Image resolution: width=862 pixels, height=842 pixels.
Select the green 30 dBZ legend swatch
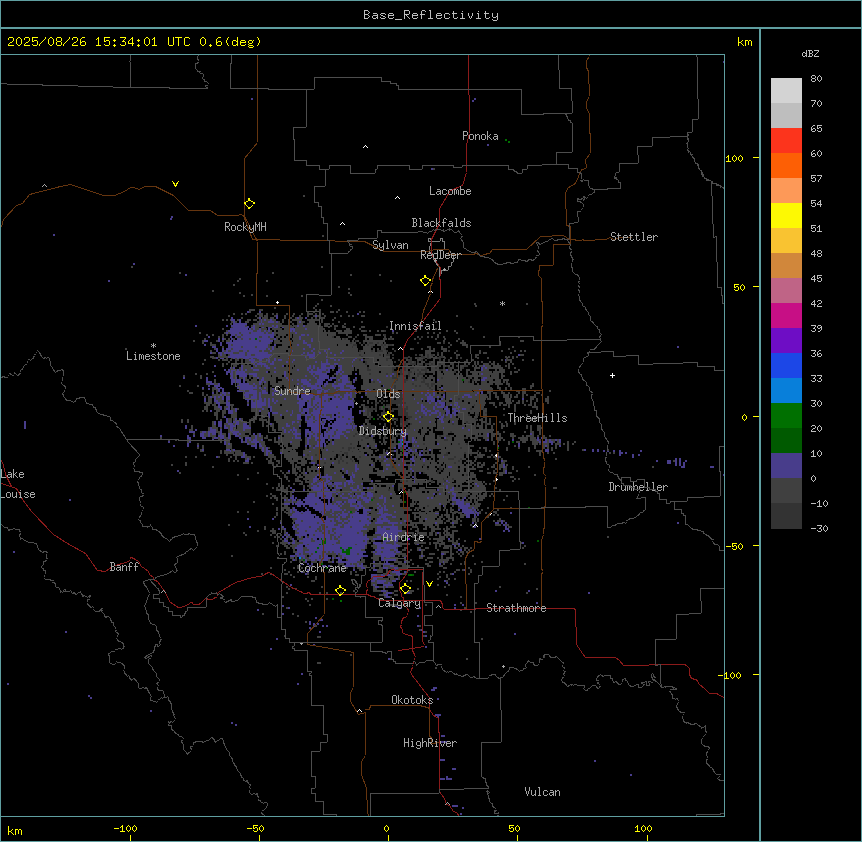click(x=786, y=416)
